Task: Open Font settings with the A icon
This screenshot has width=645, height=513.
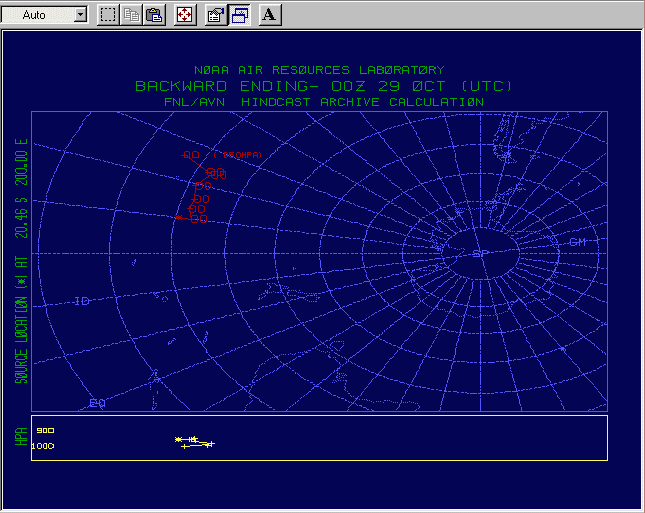Action: click(270, 15)
